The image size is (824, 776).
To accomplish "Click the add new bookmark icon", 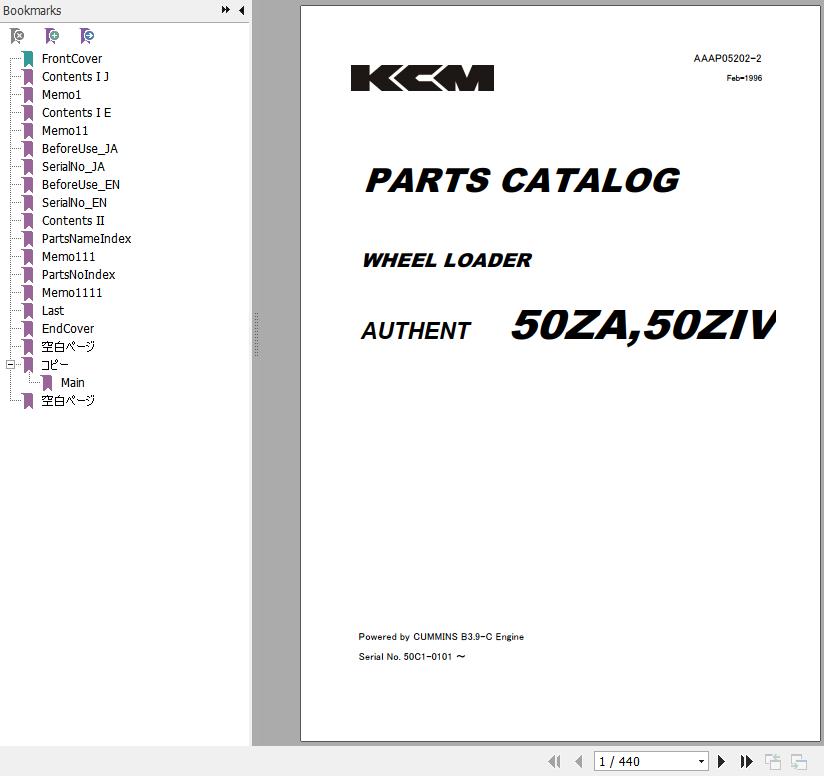I will click(52, 36).
